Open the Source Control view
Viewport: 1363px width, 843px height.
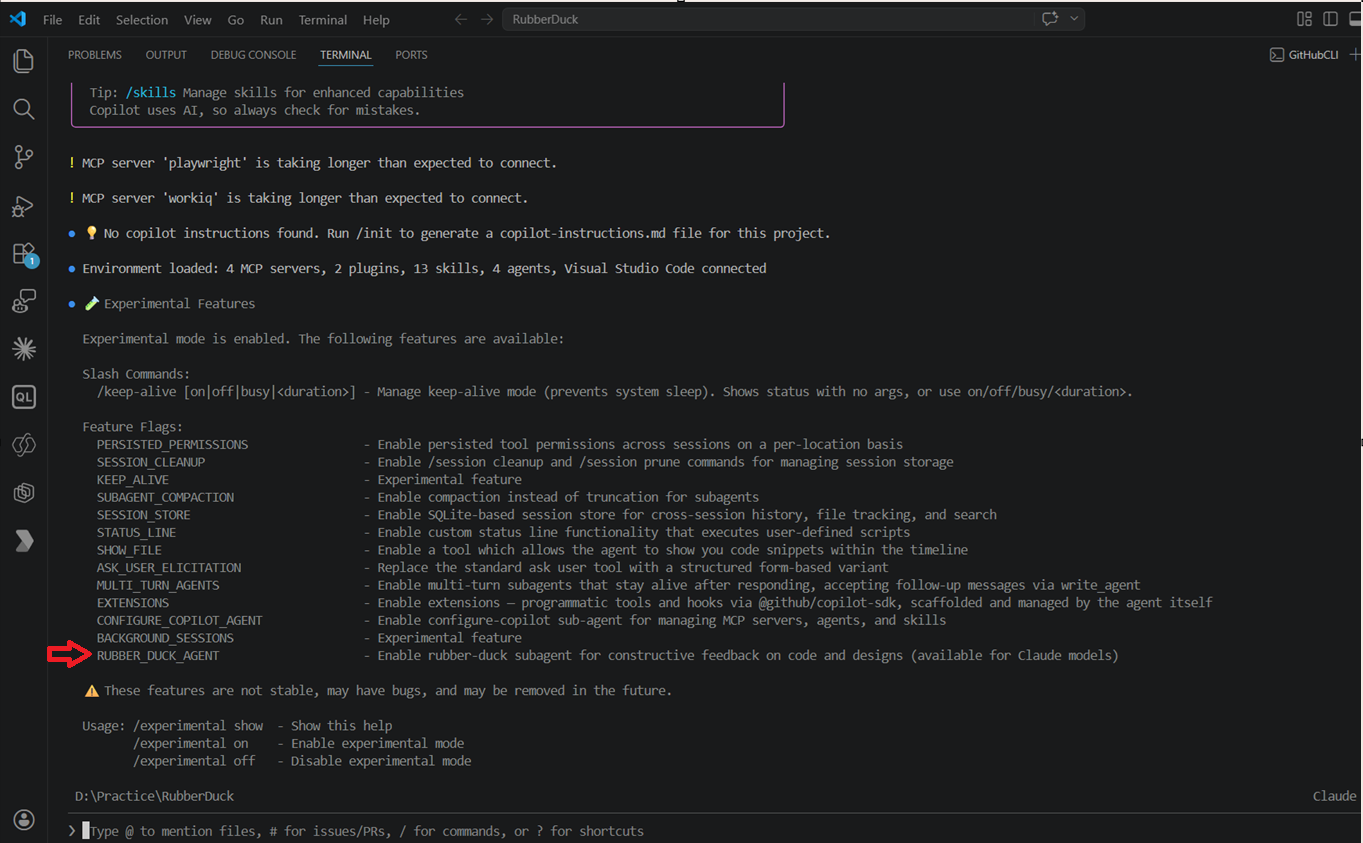23,157
